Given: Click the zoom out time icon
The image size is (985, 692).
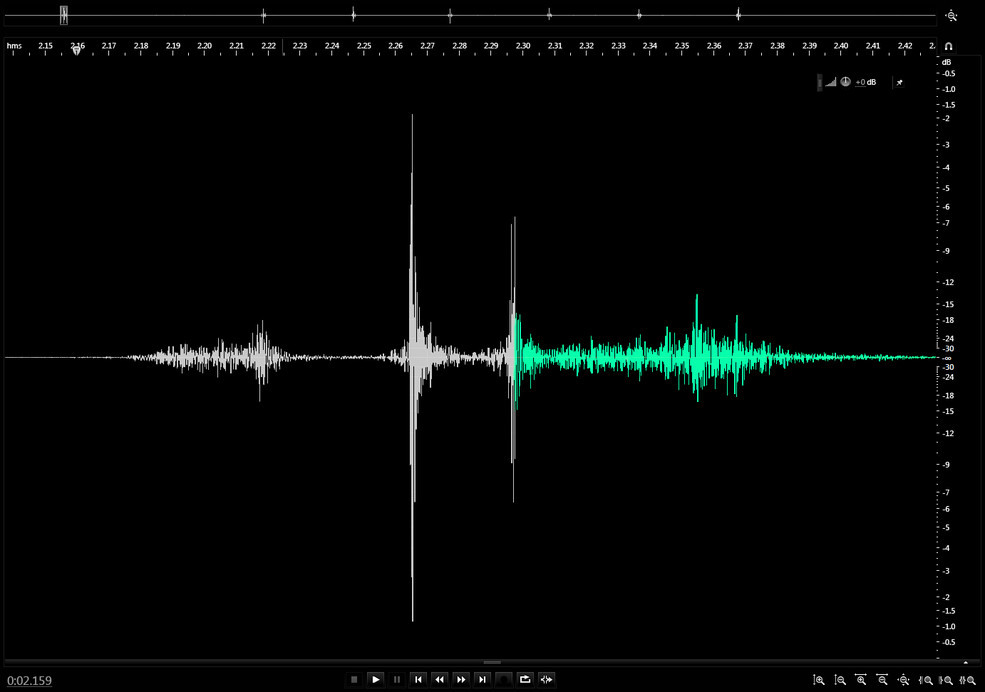Looking at the screenshot, I should (883, 680).
